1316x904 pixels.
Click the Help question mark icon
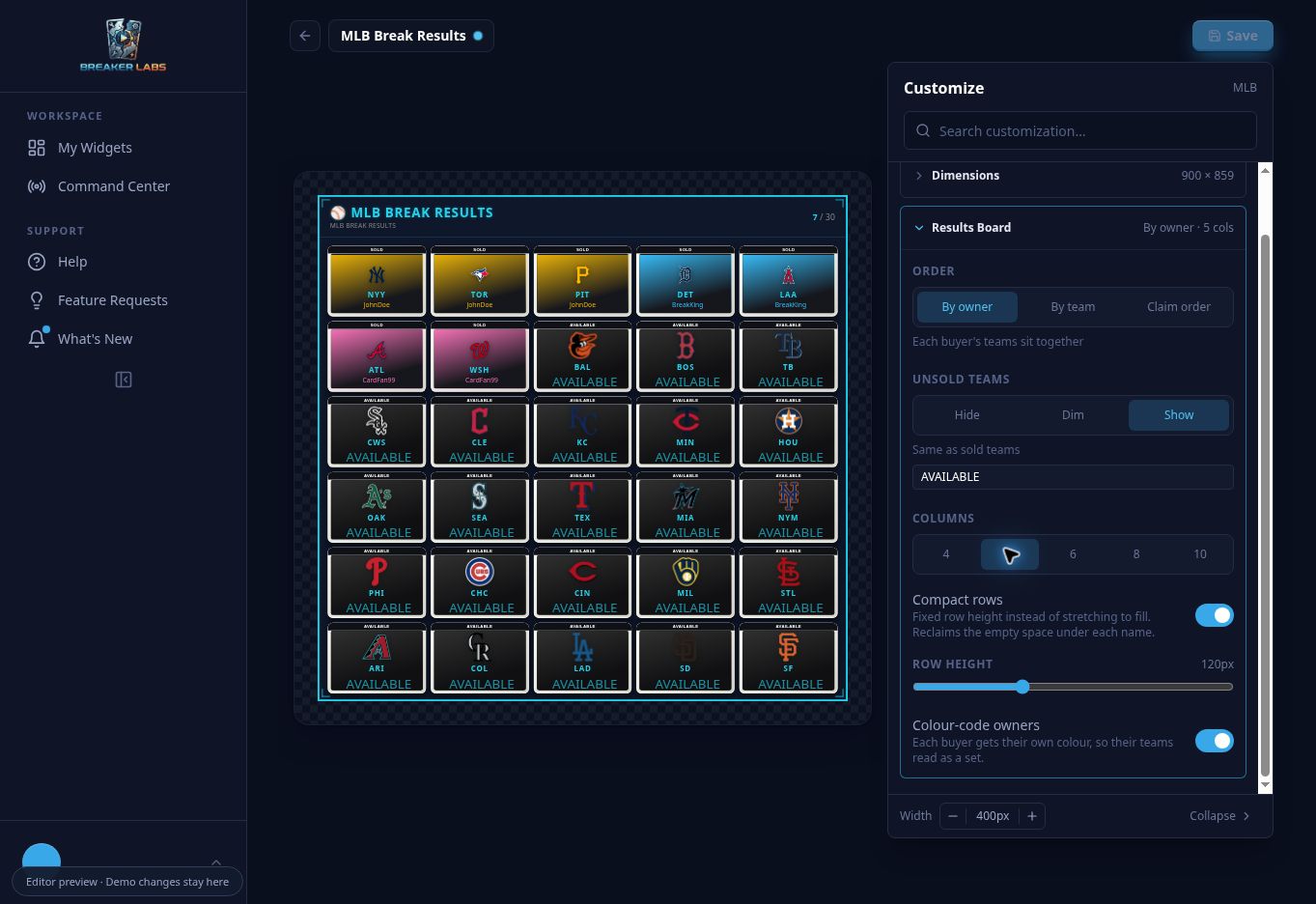click(x=37, y=262)
